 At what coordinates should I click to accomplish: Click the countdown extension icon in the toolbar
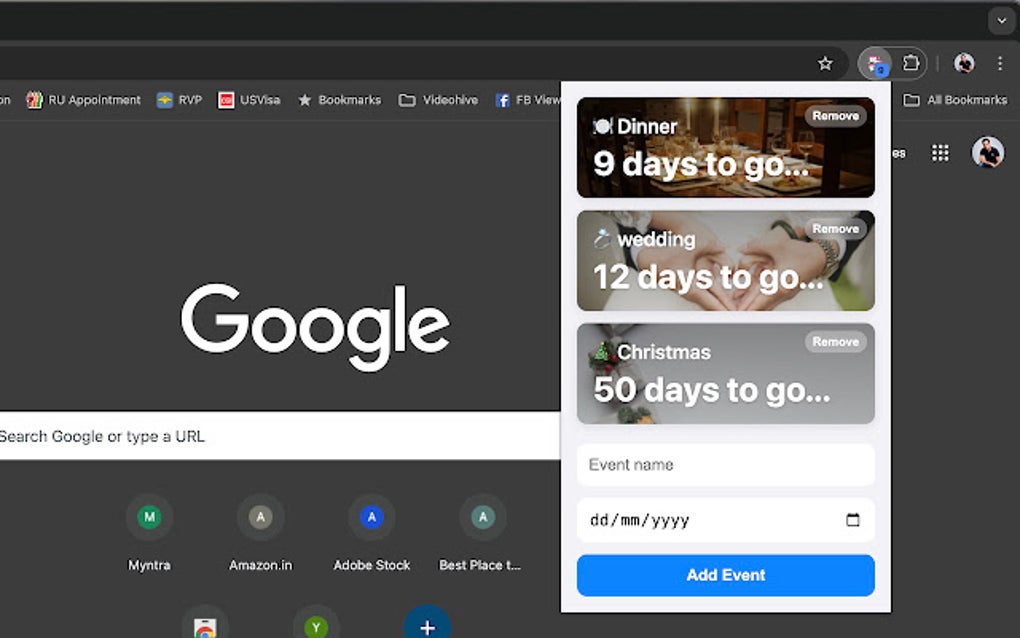pyautogui.click(x=875, y=63)
